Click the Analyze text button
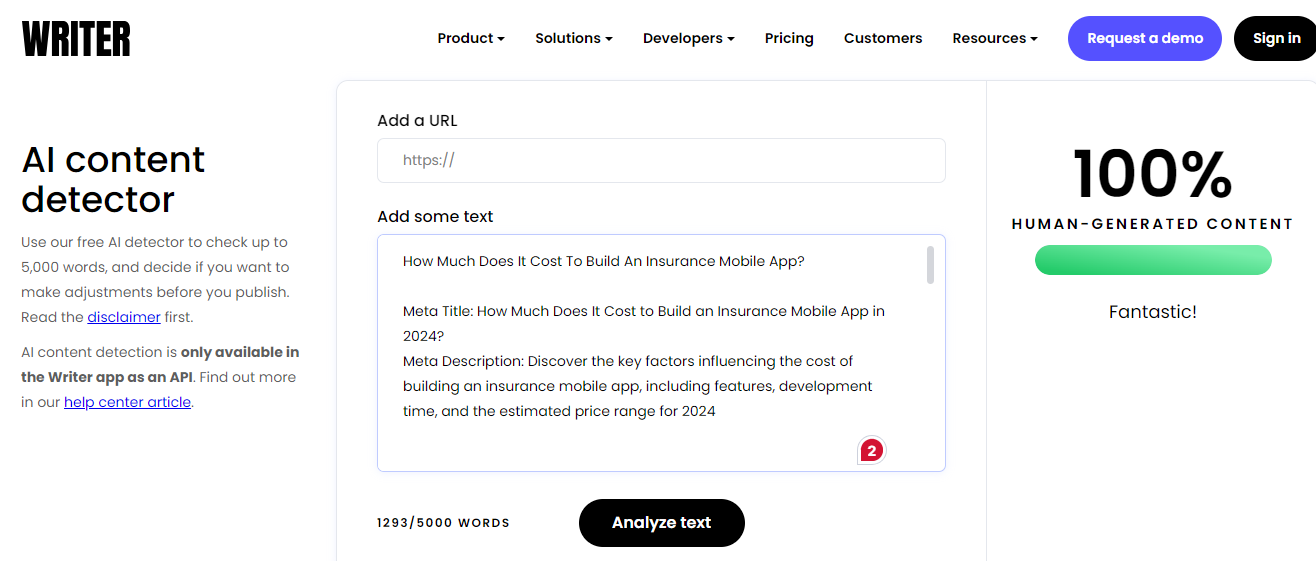1316x561 pixels. 662,523
